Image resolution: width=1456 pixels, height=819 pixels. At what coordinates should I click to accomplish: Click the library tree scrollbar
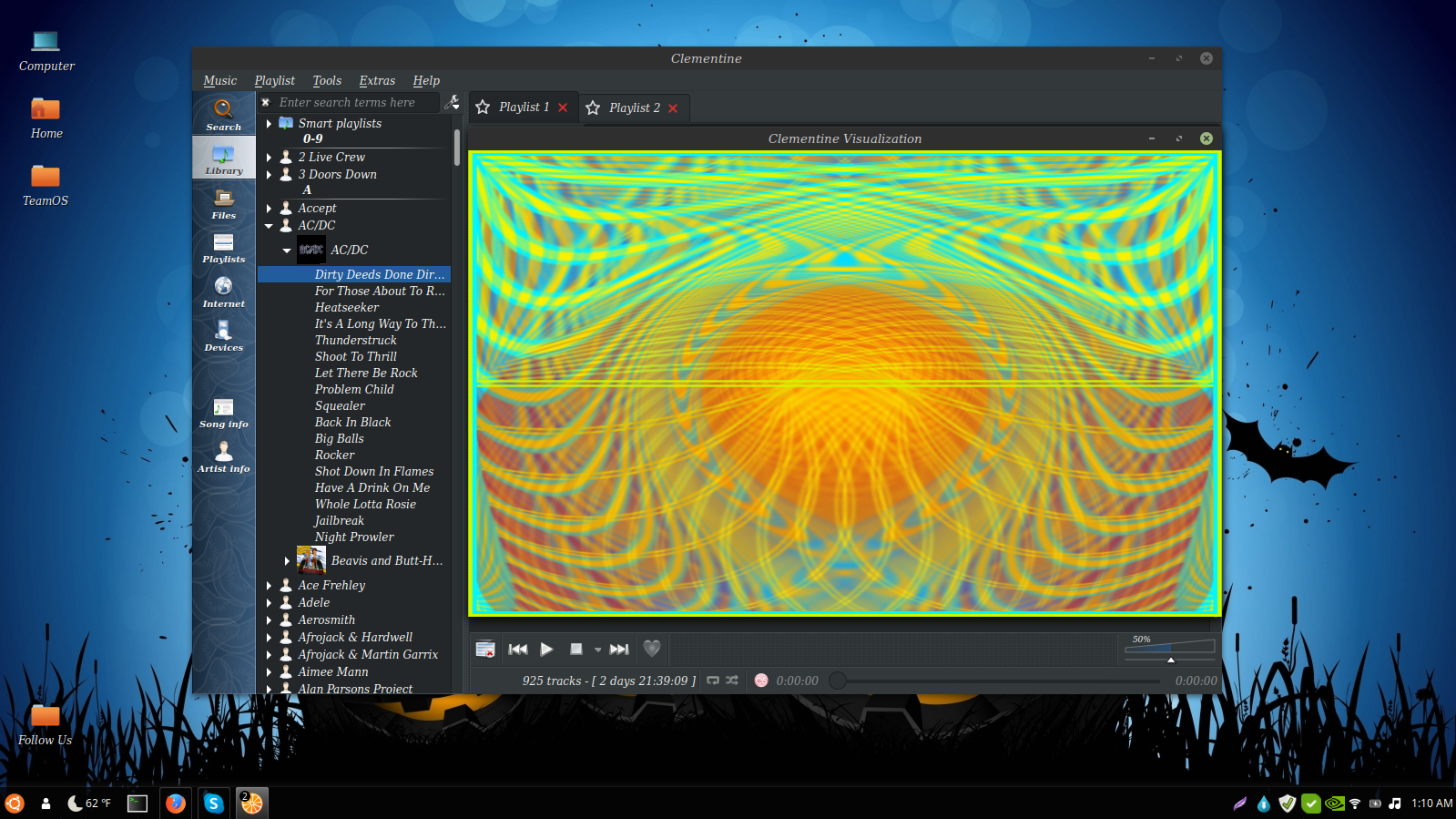[456, 148]
